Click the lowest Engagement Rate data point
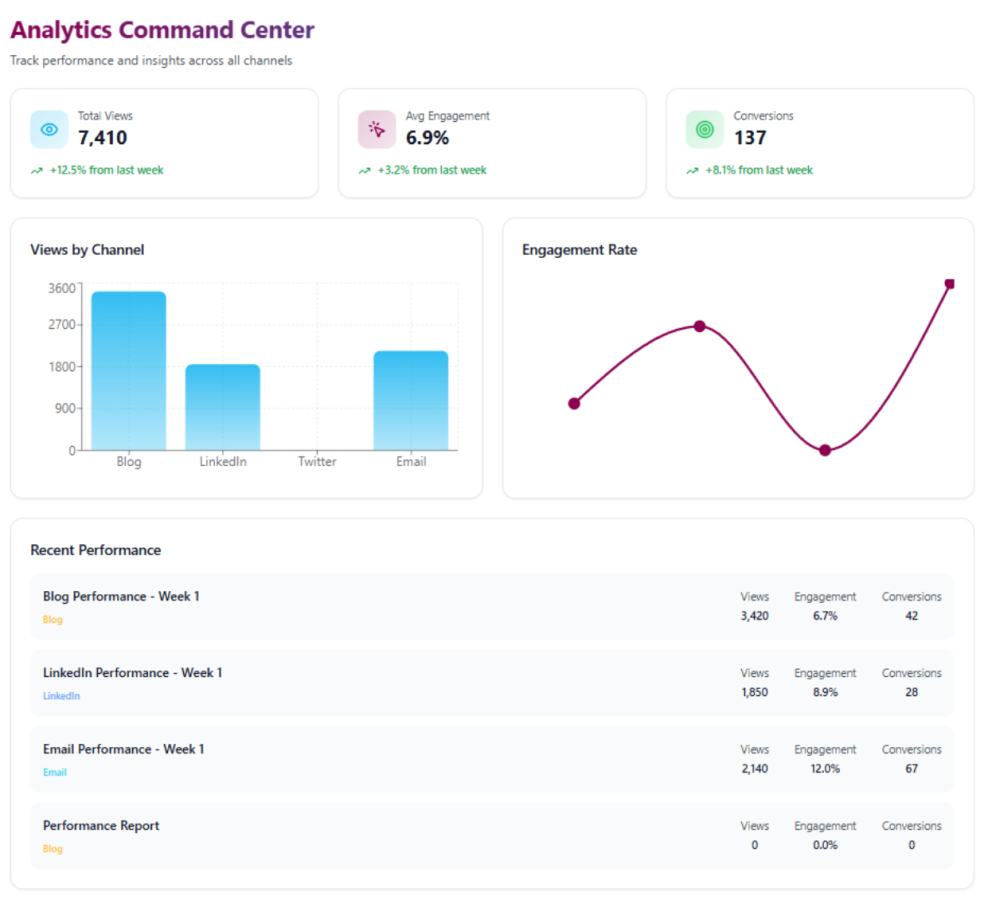988x900 pixels. (825, 450)
